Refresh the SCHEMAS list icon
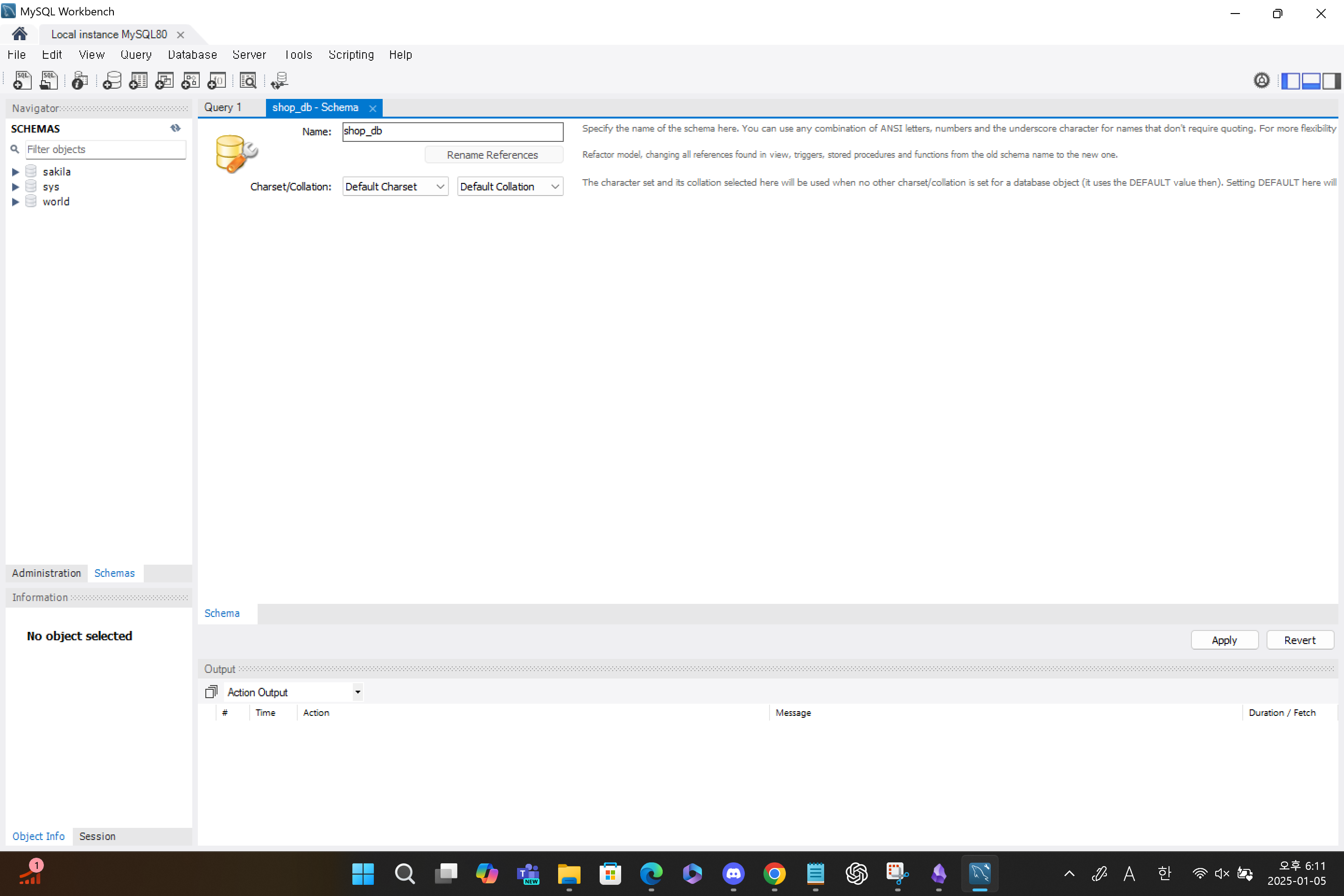The image size is (1344, 896). point(175,128)
